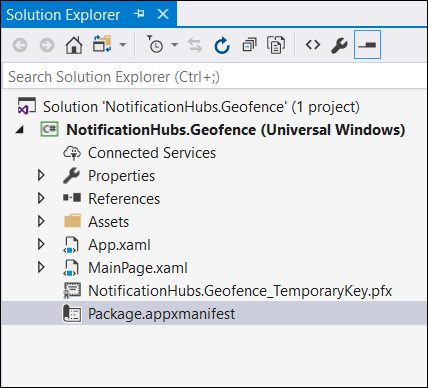Image resolution: width=428 pixels, height=388 pixels.
Task: Expand the MainPage.xaml node
Action: pos(41,267)
